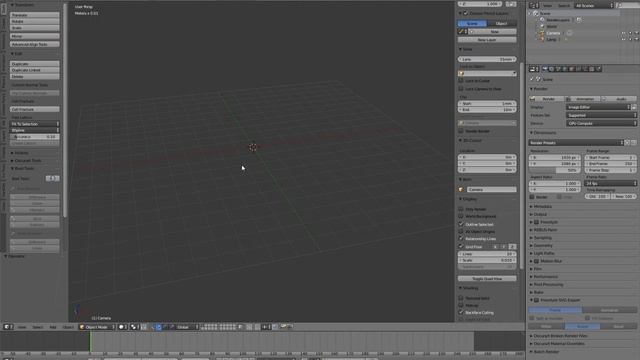
Task: Open the Object menu in 3D header
Action: [x=68, y=327]
